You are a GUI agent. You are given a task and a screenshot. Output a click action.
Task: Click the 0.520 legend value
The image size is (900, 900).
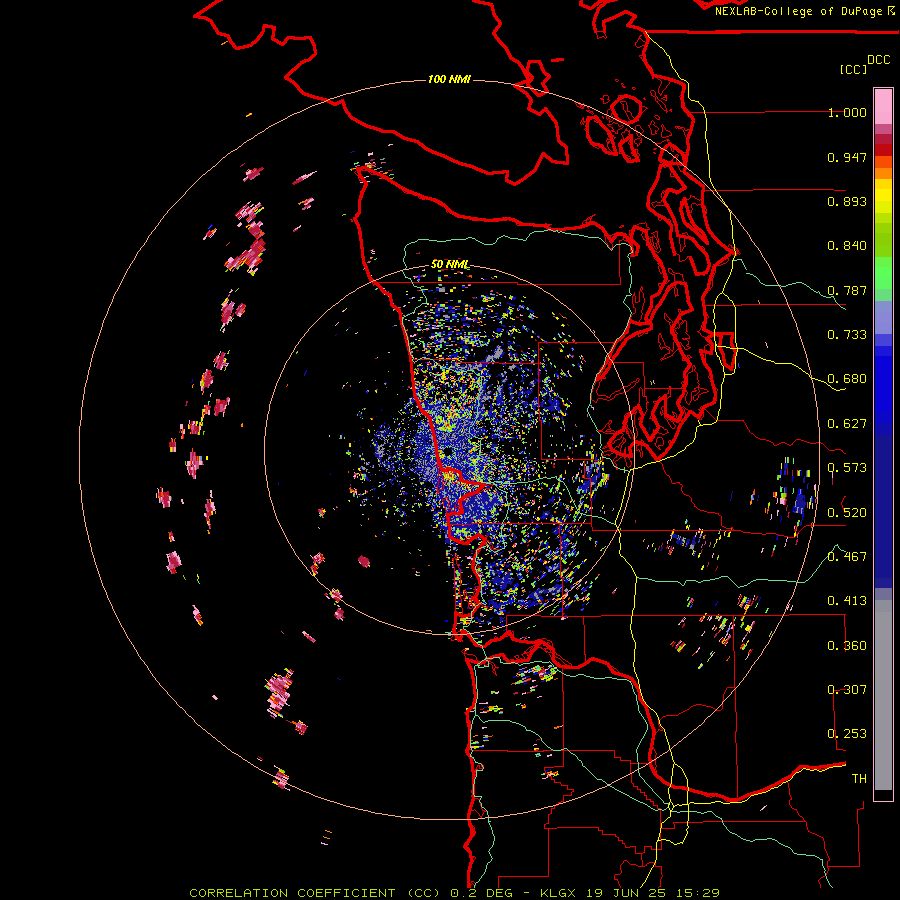pyautogui.click(x=847, y=512)
